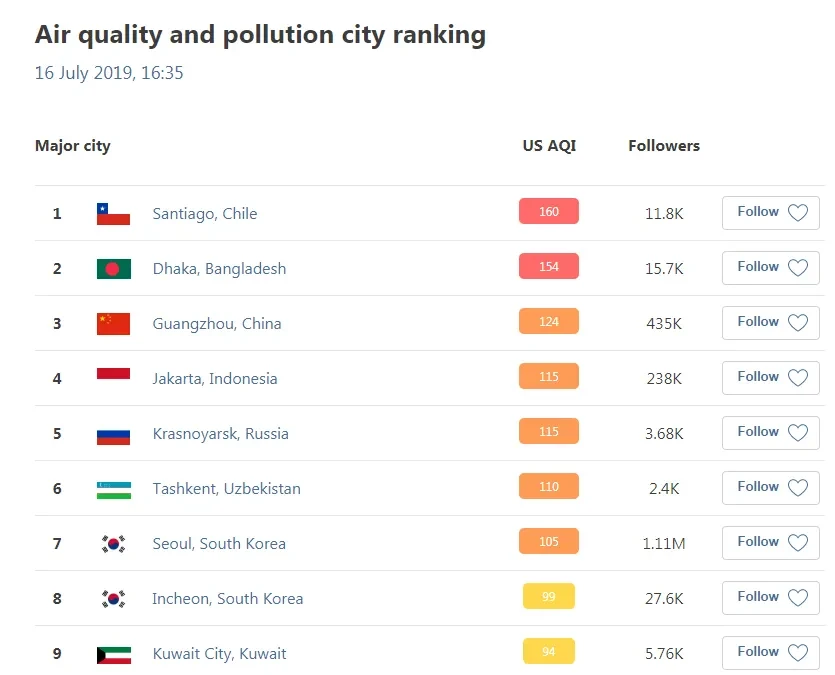Screen dimensions: 835x675
Task: Click the China flag icon
Action: coord(113,324)
